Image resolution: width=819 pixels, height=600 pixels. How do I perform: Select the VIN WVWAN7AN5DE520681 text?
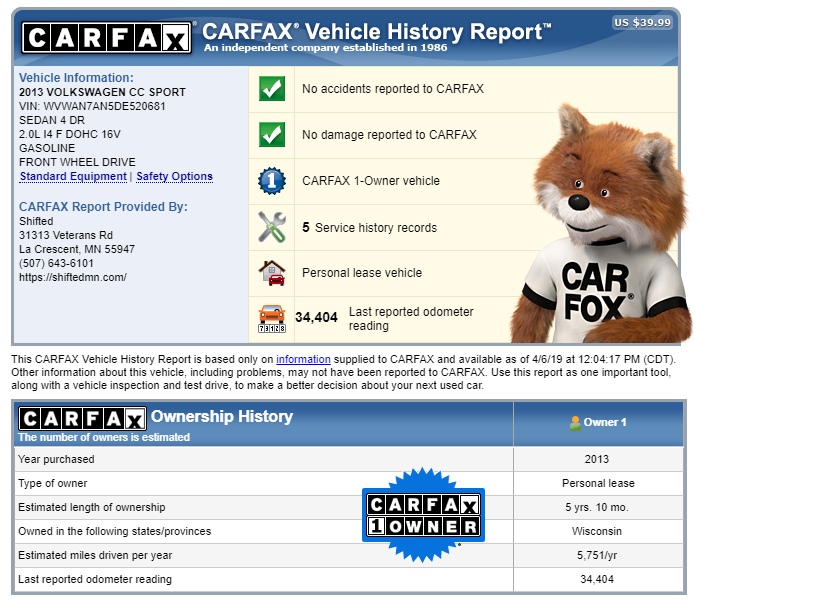(x=92, y=107)
